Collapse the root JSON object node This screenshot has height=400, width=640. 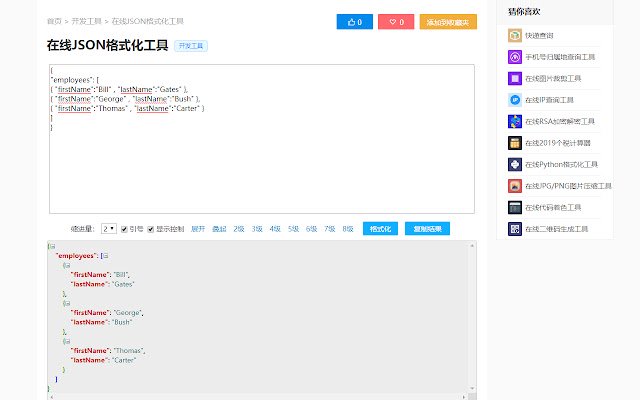(x=53, y=247)
